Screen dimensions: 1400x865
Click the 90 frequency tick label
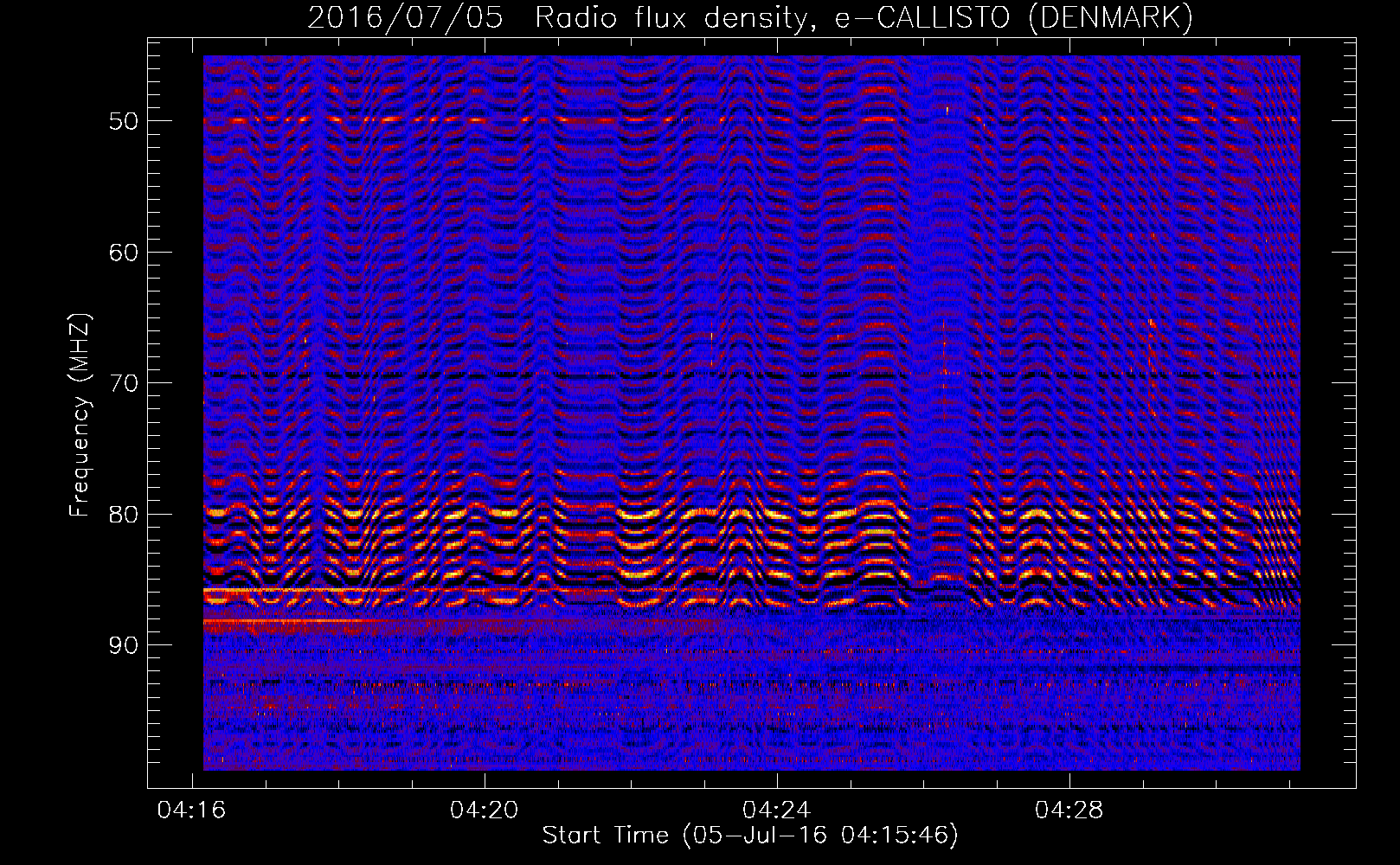(124, 645)
